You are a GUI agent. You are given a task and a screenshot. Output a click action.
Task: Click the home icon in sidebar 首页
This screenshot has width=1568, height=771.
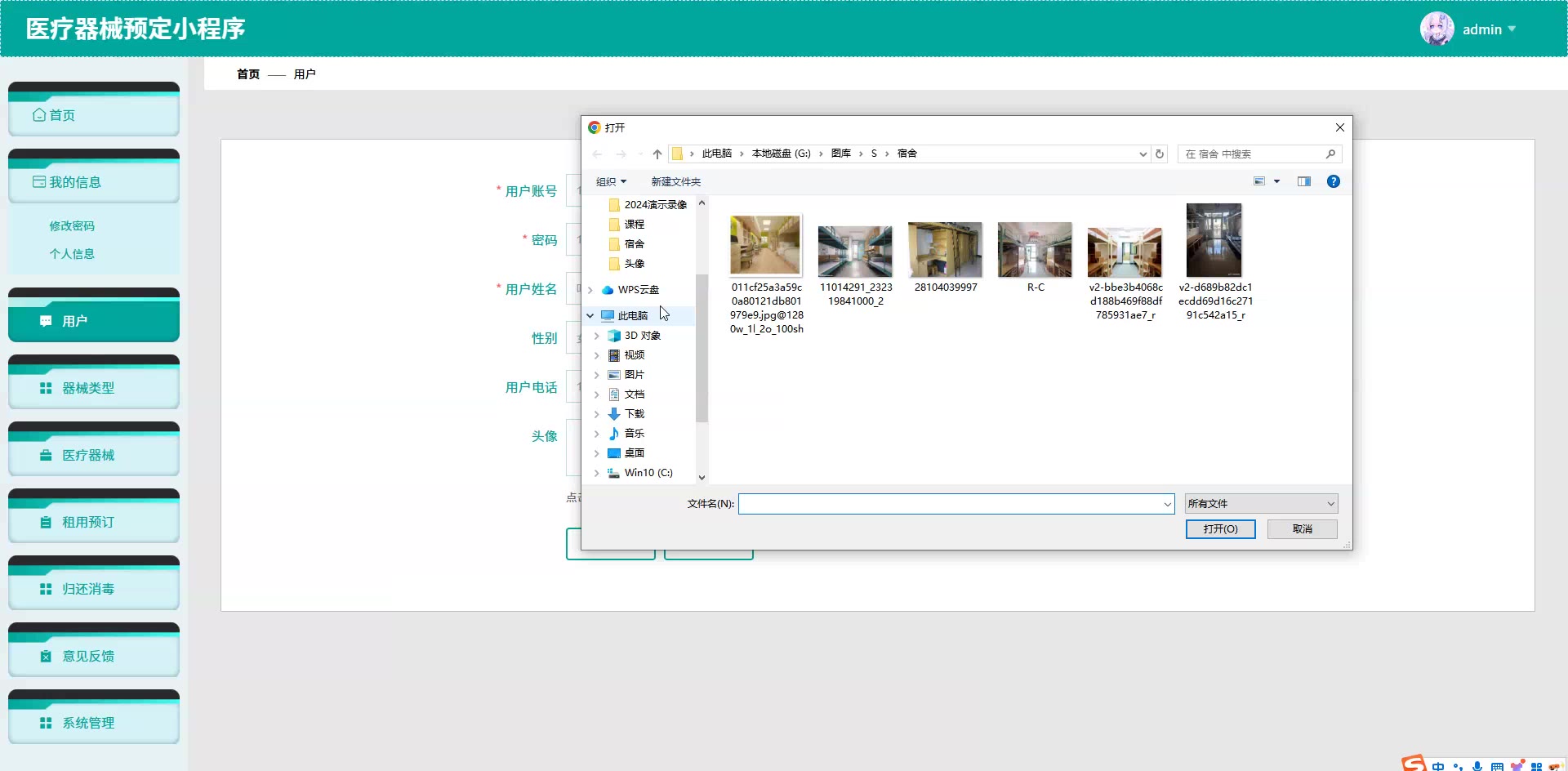[x=39, y=115]
